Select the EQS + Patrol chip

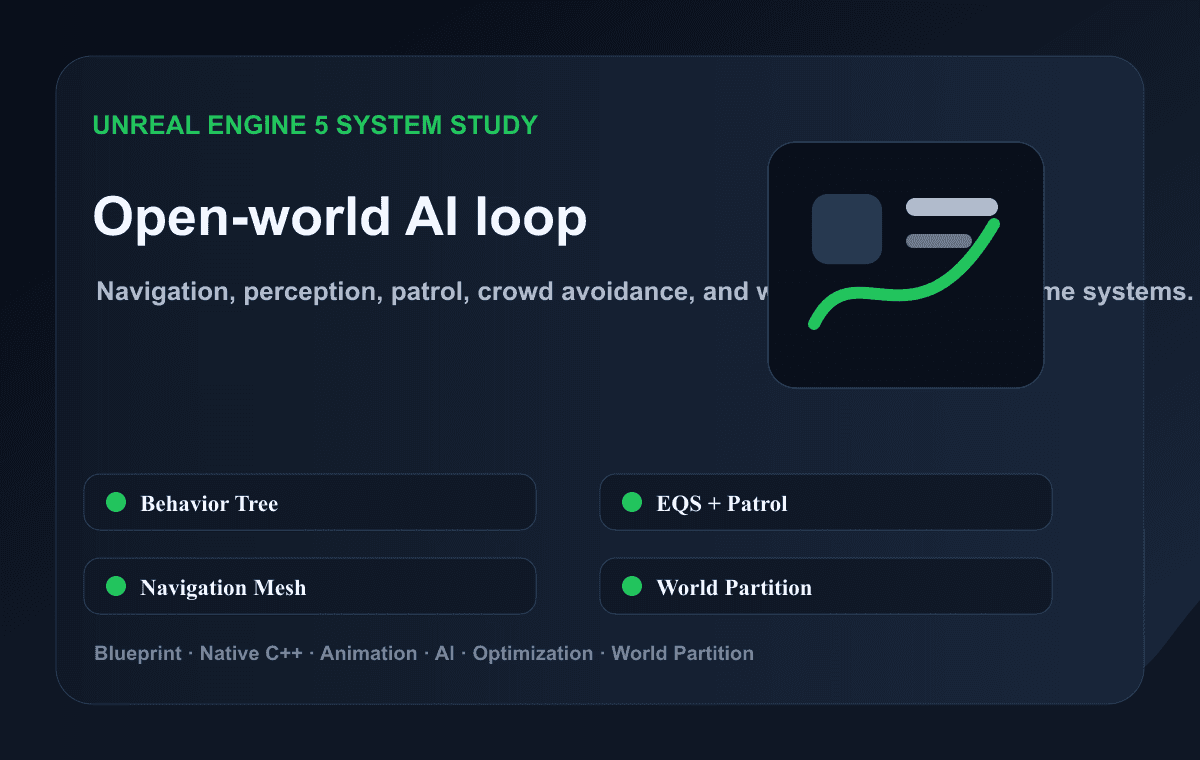click(826, 502)
